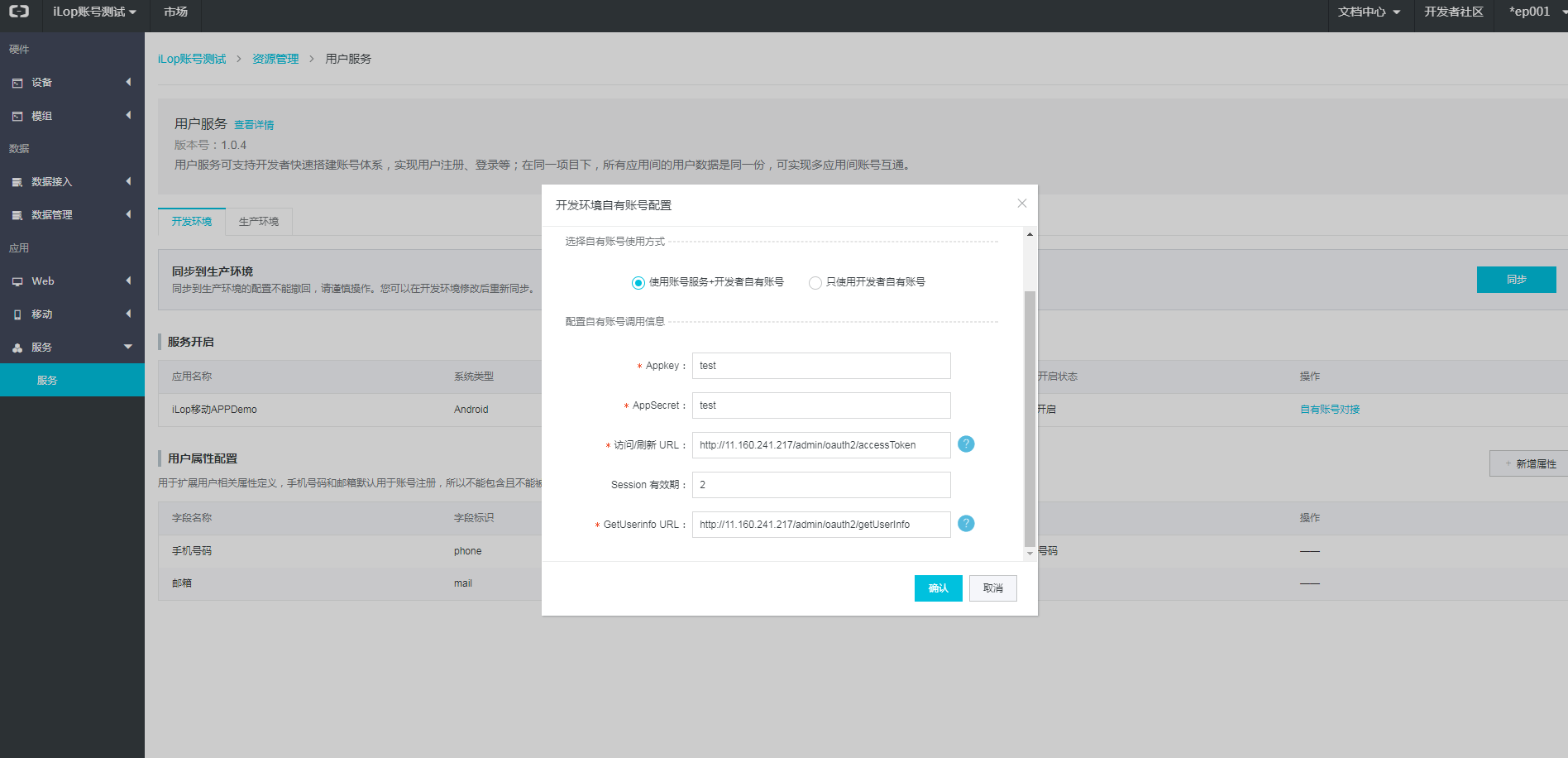Click the Session 有效期 input field

[x=820, y=485]
